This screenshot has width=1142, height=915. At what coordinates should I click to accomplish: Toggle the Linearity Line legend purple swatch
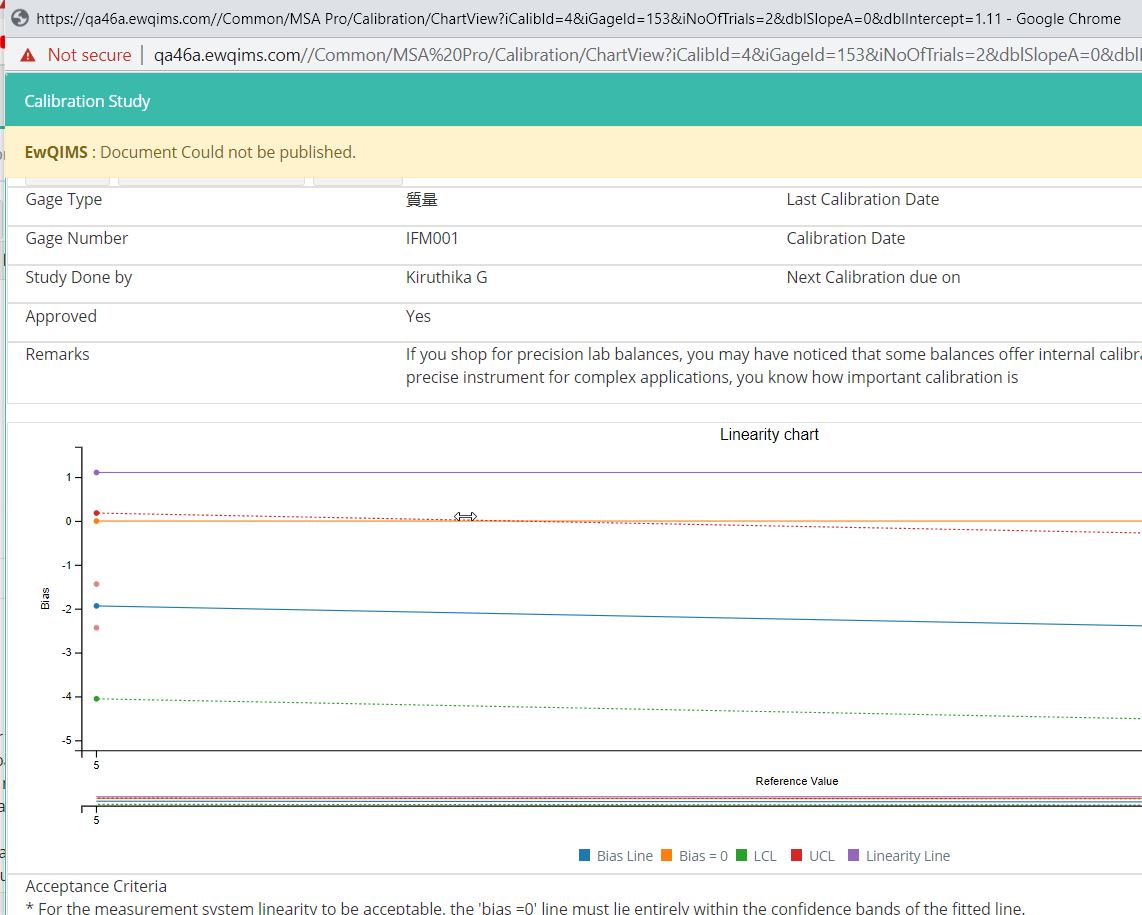pos(854,855)
